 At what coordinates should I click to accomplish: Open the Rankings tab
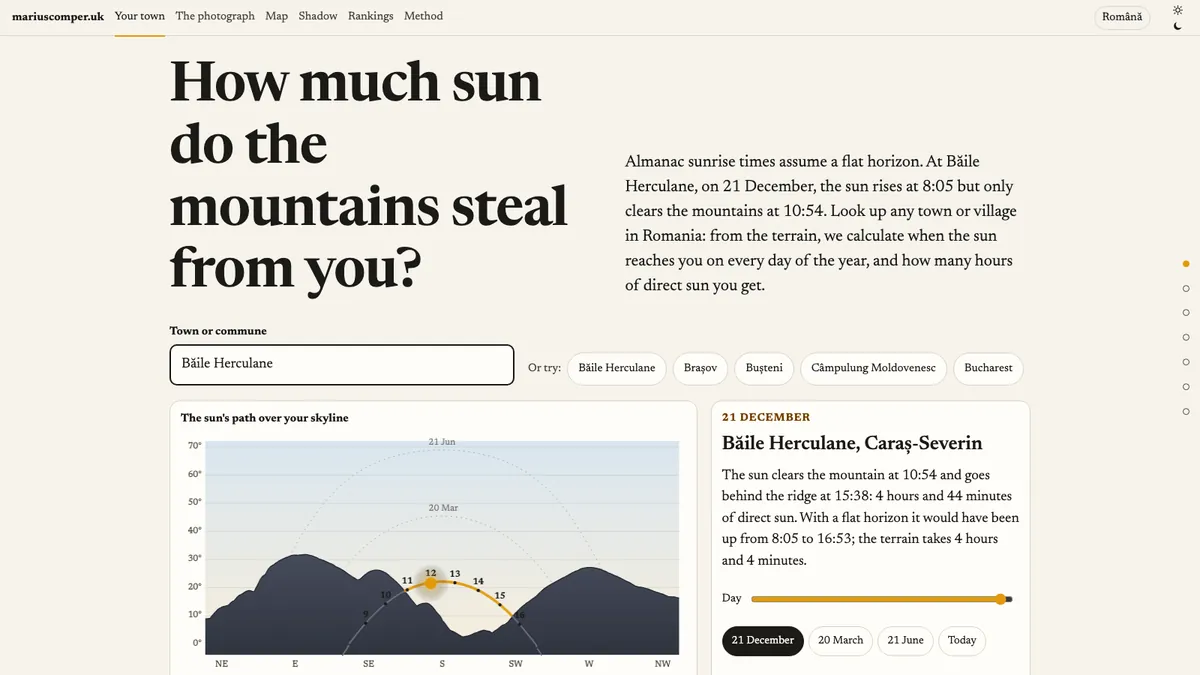coord(370,16)
